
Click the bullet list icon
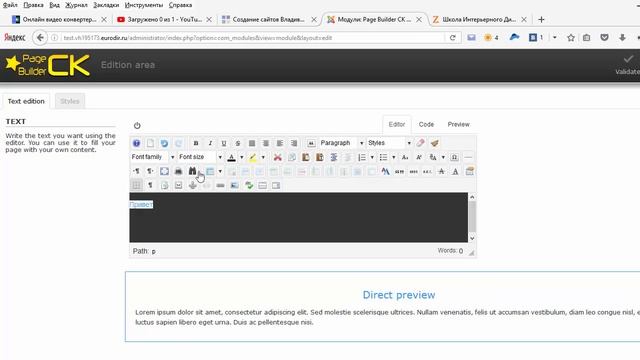coord(383,157)
